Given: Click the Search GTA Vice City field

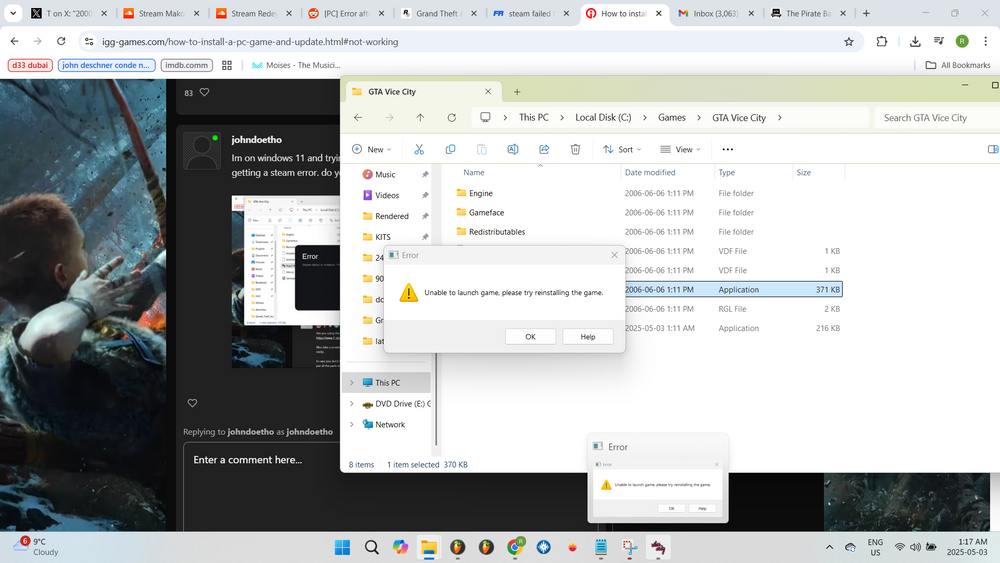Looking at the screenshot, I should [x=936, y=117].
